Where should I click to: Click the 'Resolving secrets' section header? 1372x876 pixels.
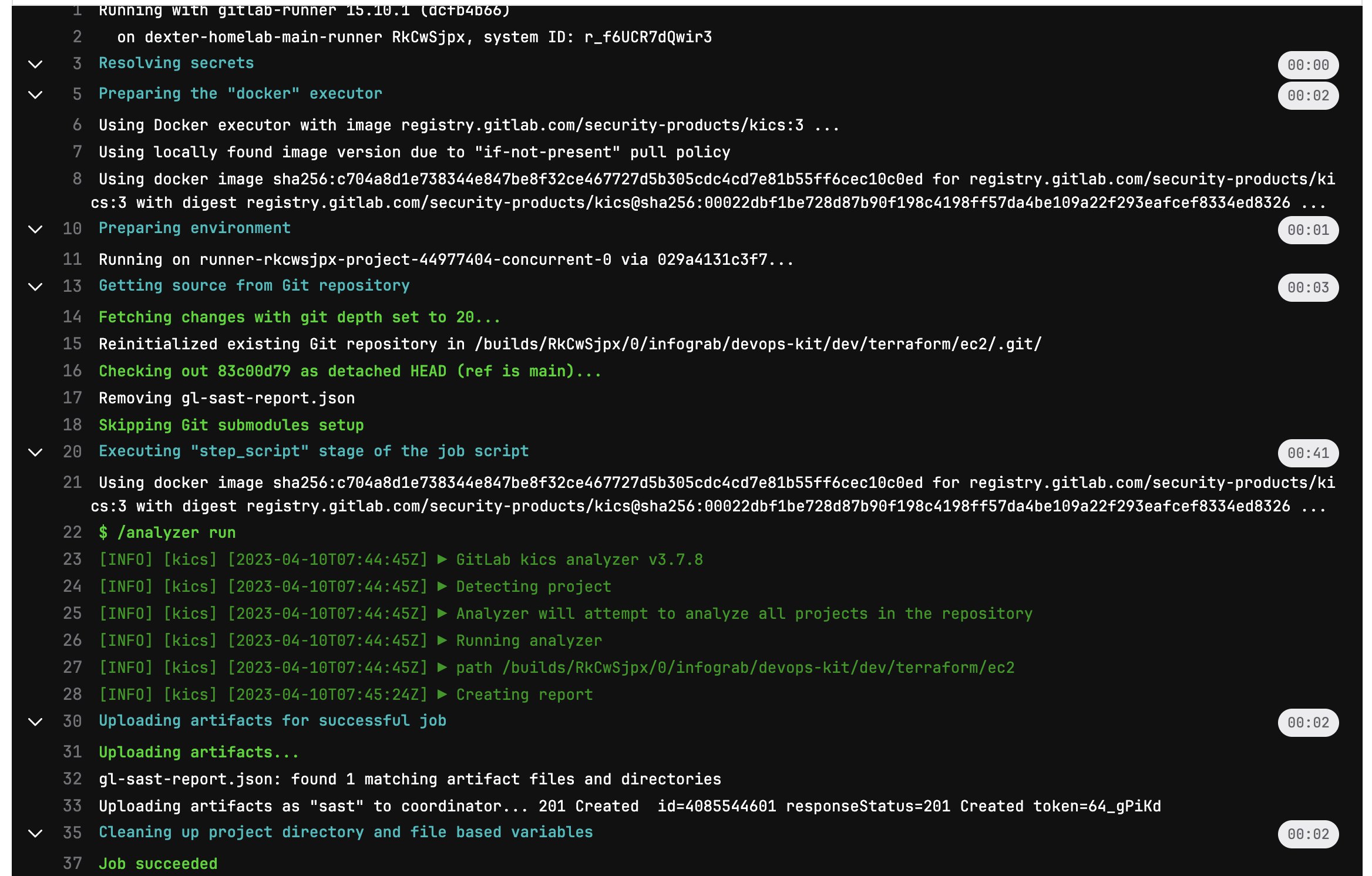176,63
